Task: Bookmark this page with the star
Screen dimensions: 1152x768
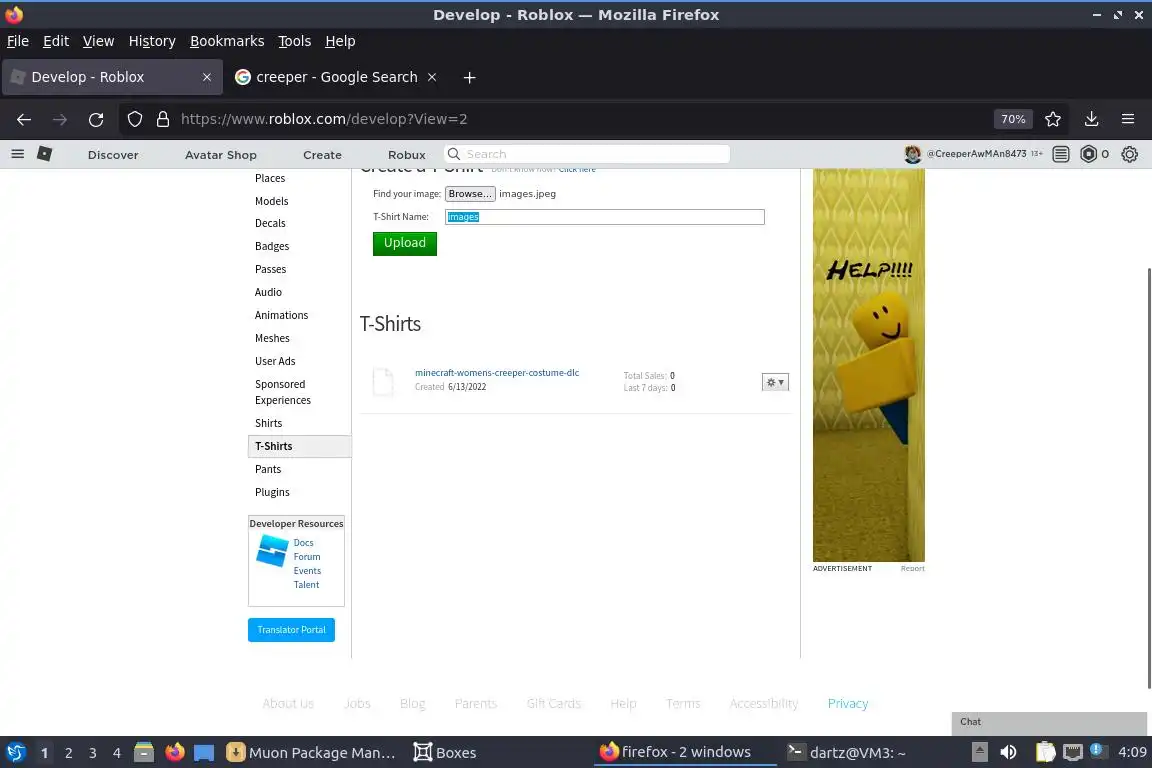Action: point(1053,119)
